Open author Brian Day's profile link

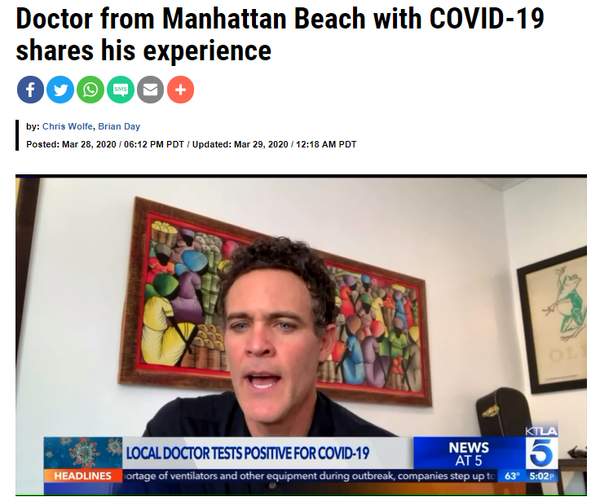(119, 126)
